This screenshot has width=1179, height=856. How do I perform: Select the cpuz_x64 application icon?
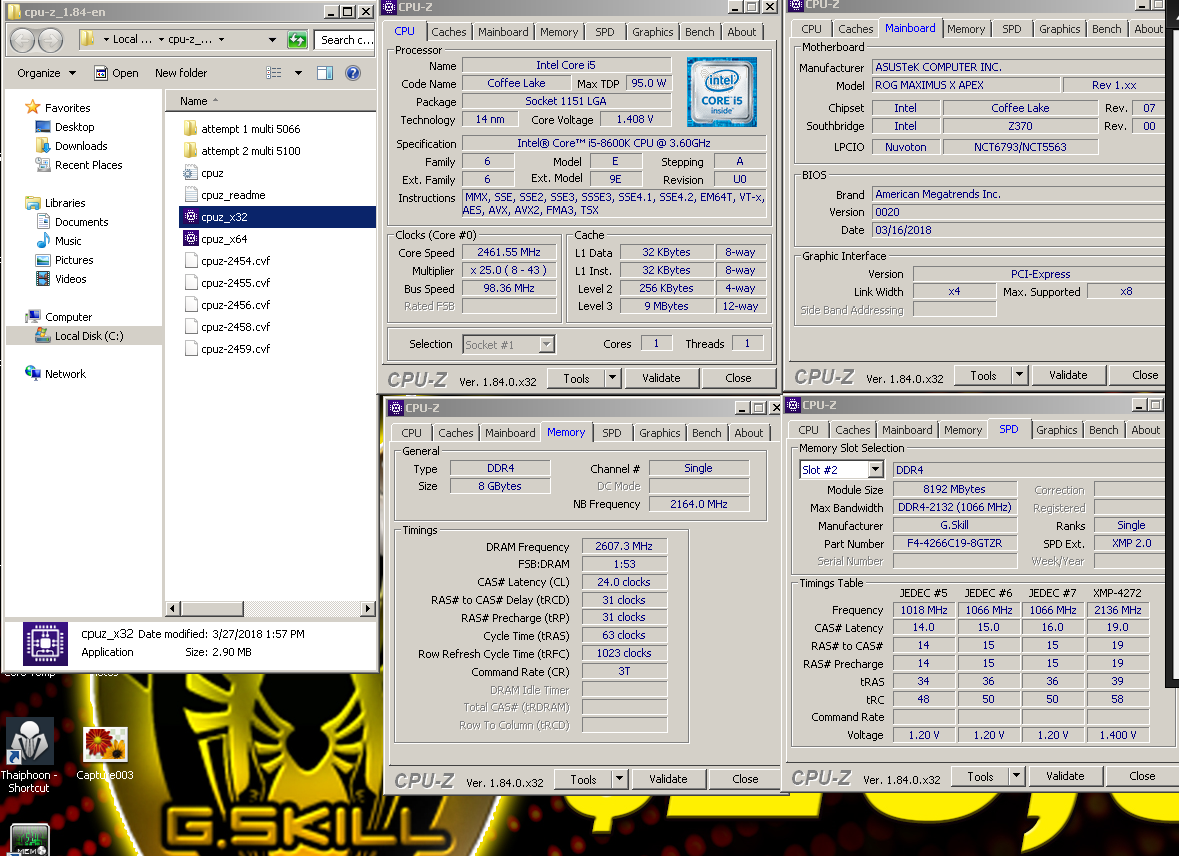click(x=191, y=239)
